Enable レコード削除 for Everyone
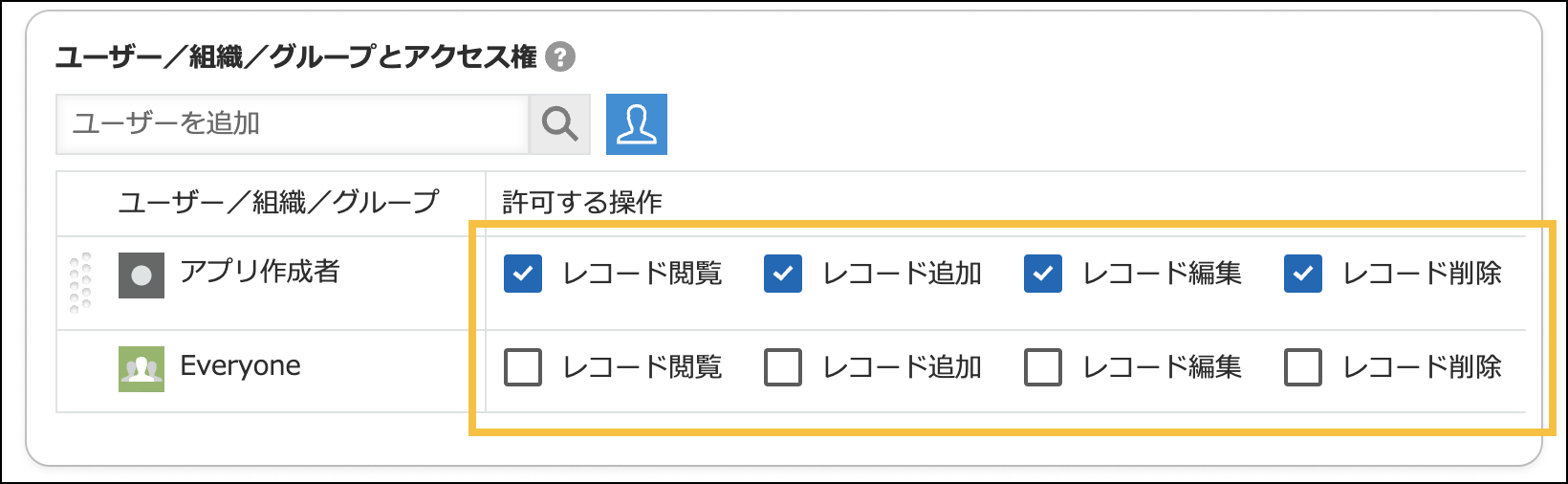1568x484 pixels. click(1303, 367)
